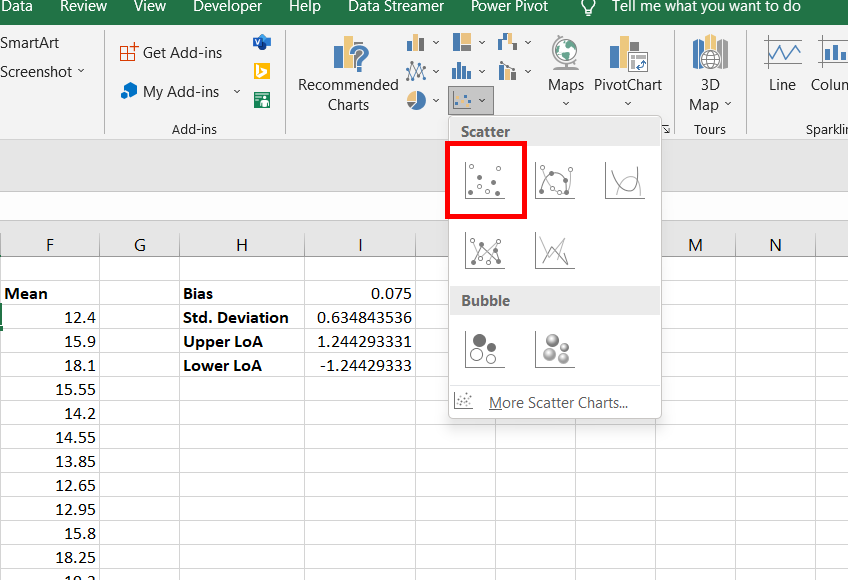
Task: Select the cell containing 18.25
Action: coord(50,557)
